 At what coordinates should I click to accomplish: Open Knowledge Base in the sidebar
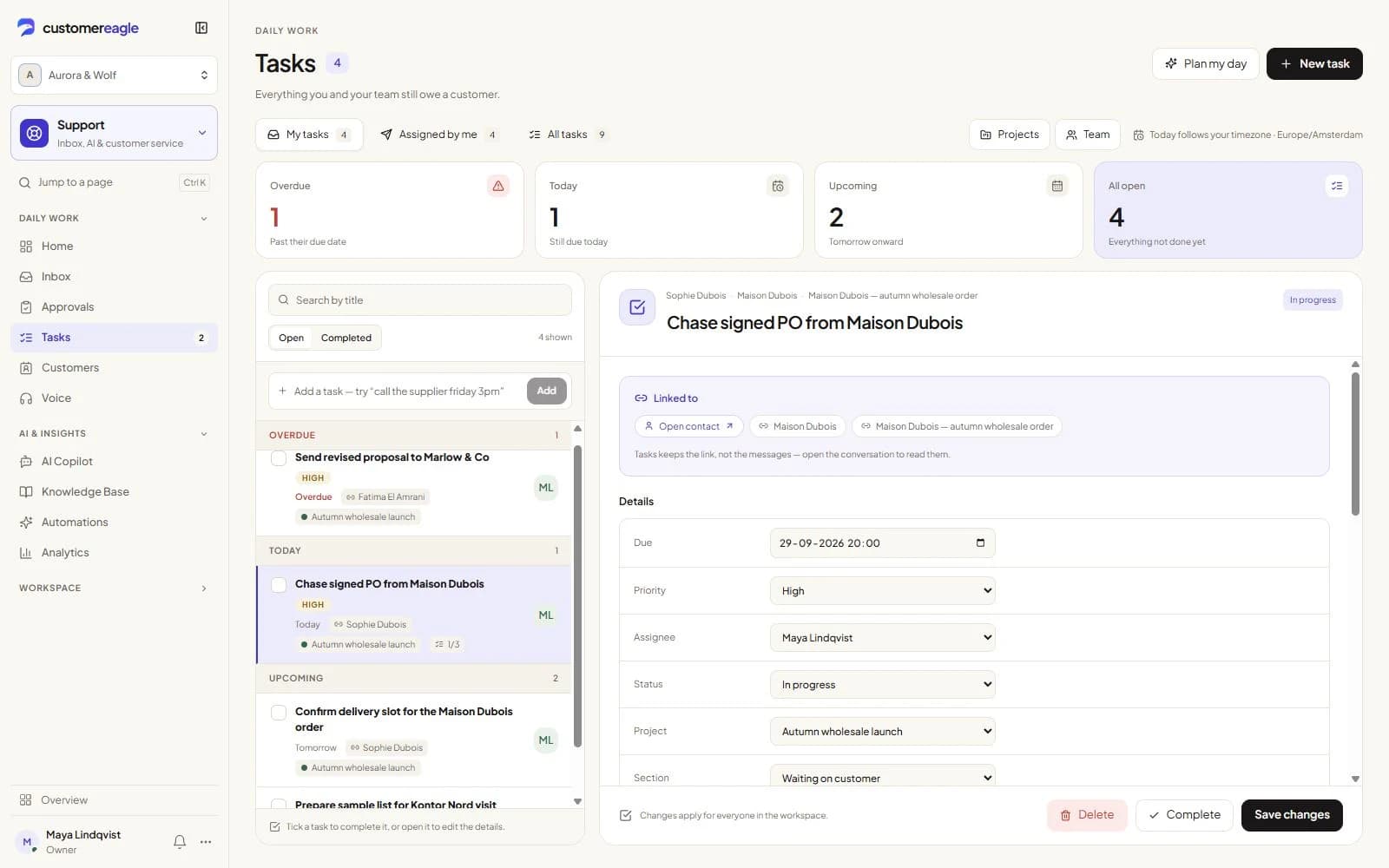(x=114, y=492)
